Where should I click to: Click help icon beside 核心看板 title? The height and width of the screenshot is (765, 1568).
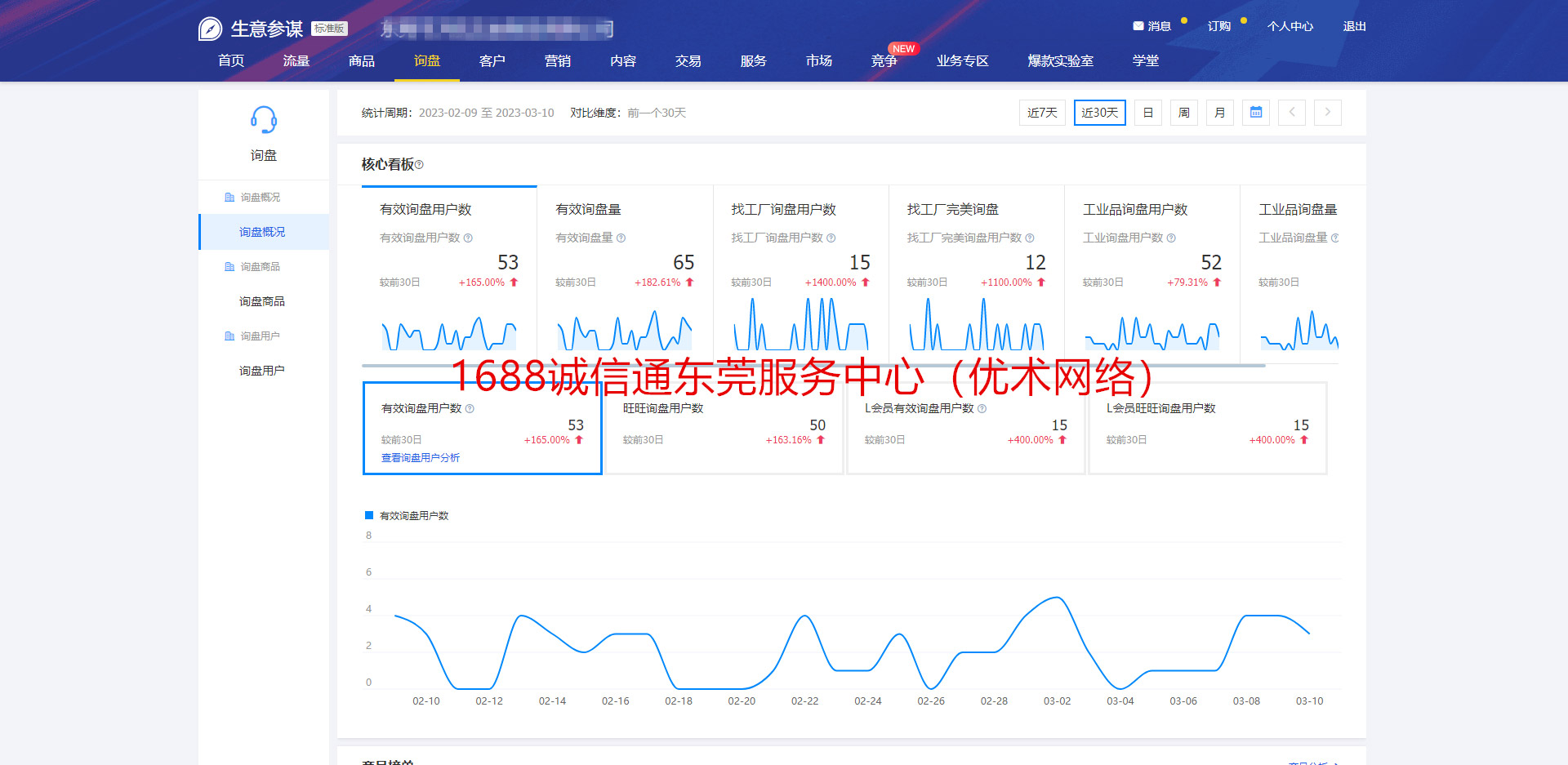coord(419,165)
